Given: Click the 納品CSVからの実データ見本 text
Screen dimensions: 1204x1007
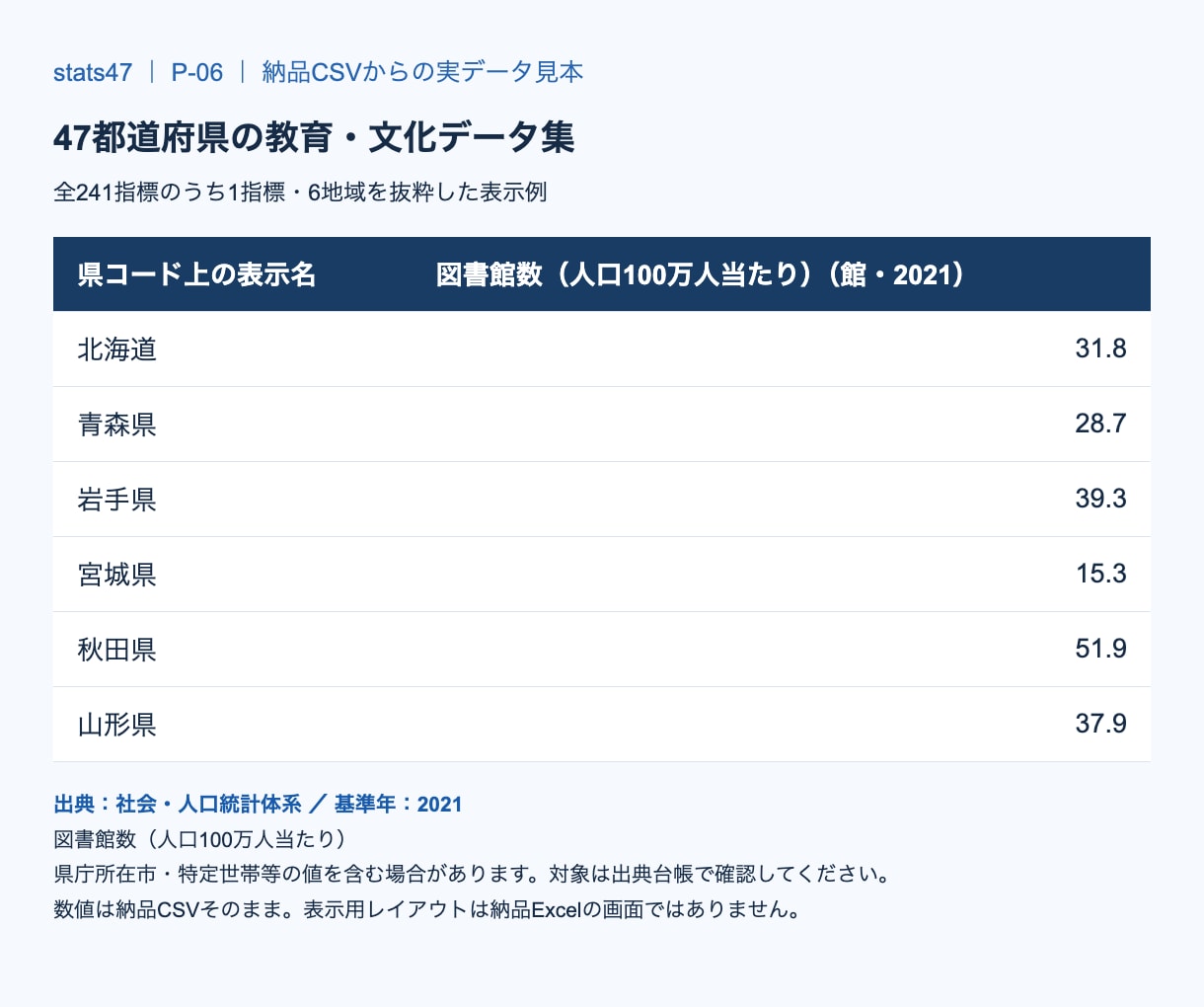Looking at the screenshot, I should (422, 72).
